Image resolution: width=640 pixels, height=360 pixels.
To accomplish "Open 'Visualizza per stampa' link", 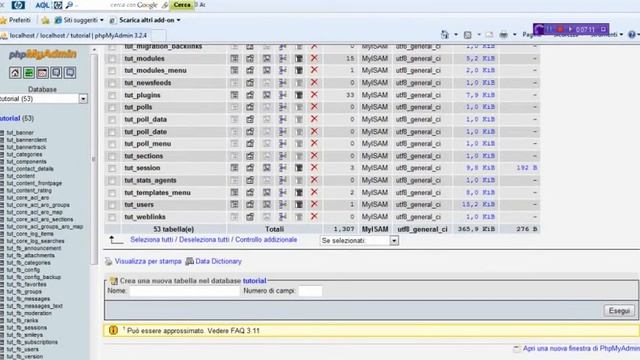I will tap(148, 261).
